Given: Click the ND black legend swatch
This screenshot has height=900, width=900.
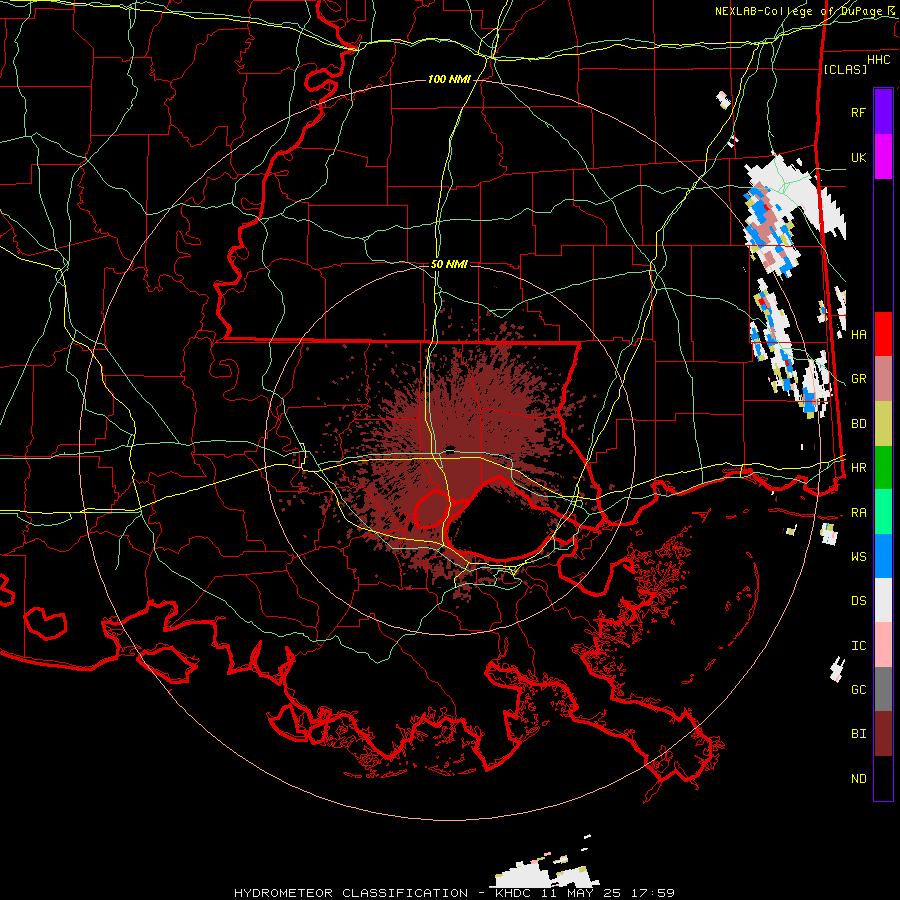Looking at the screenshot, I should click(x=883, y=778).
